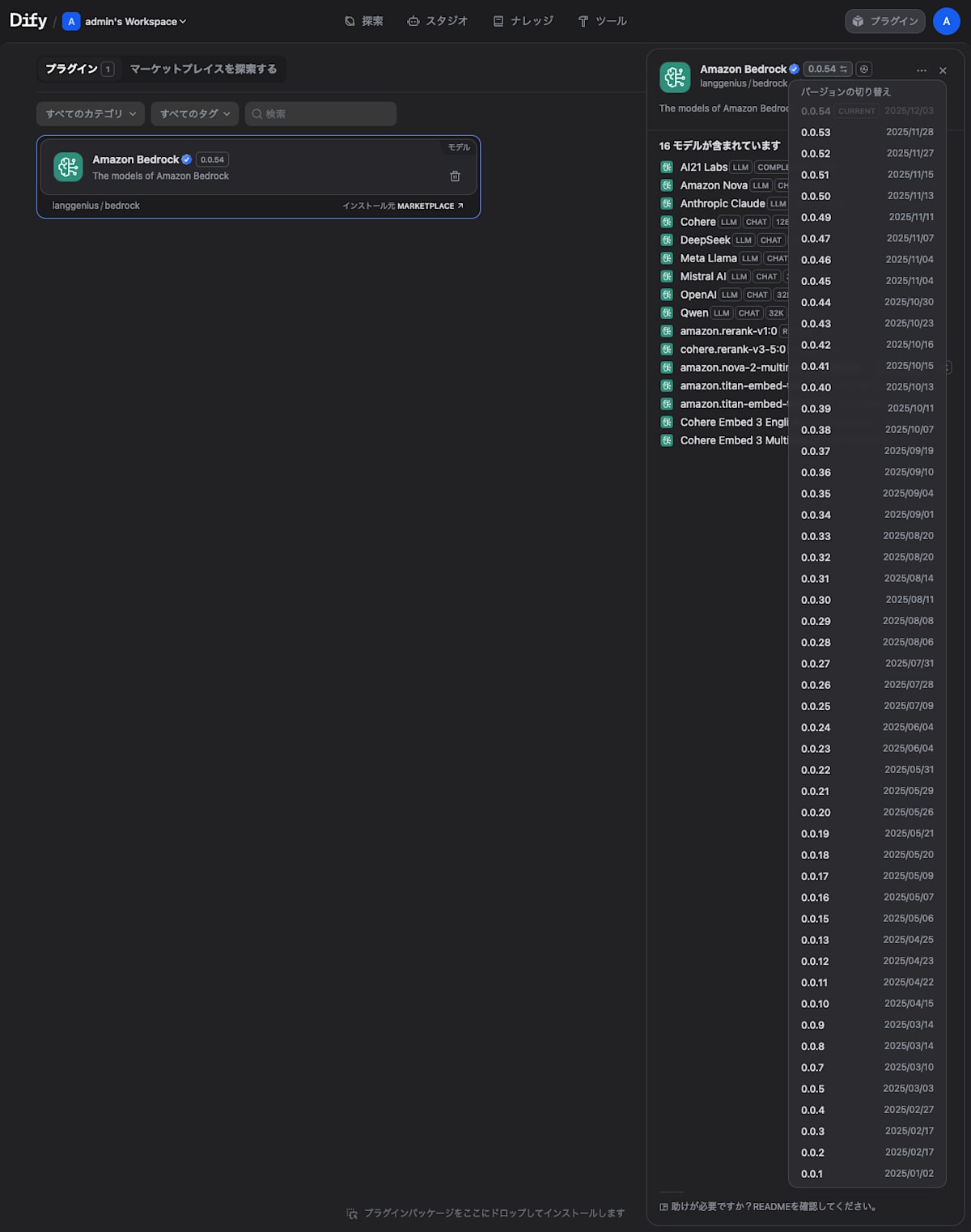971x1232 pixels.
Task: Open the more options (…) menu
Action: 922,70
